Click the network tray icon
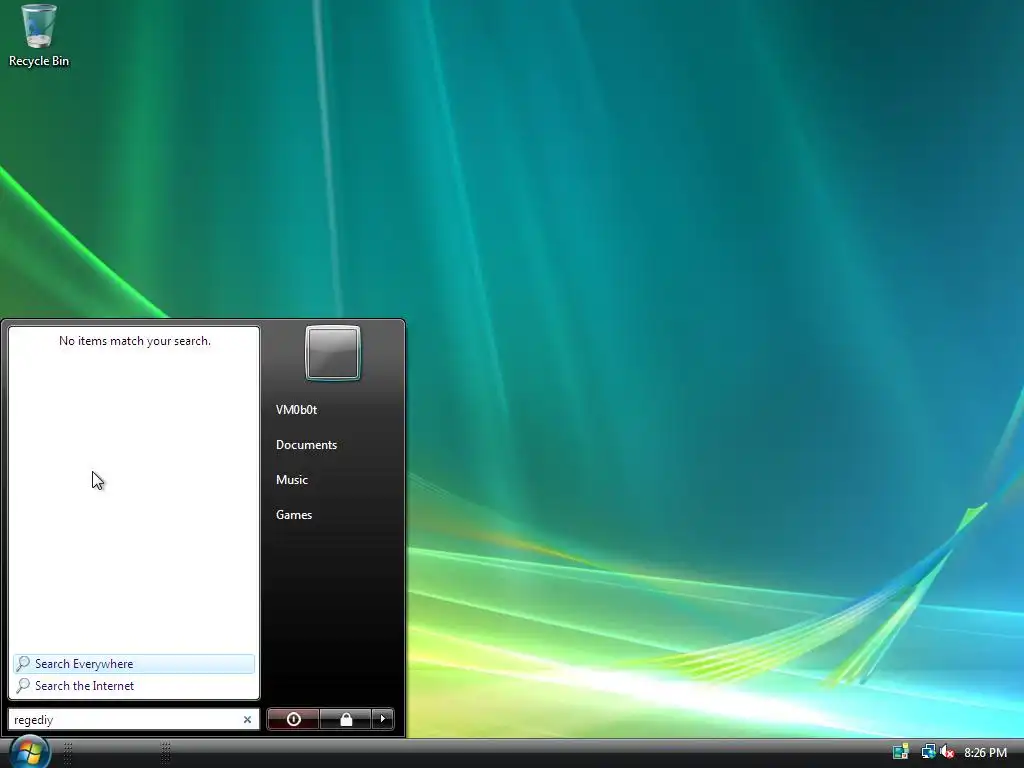The image size is (1024, 768). point(928,752)
